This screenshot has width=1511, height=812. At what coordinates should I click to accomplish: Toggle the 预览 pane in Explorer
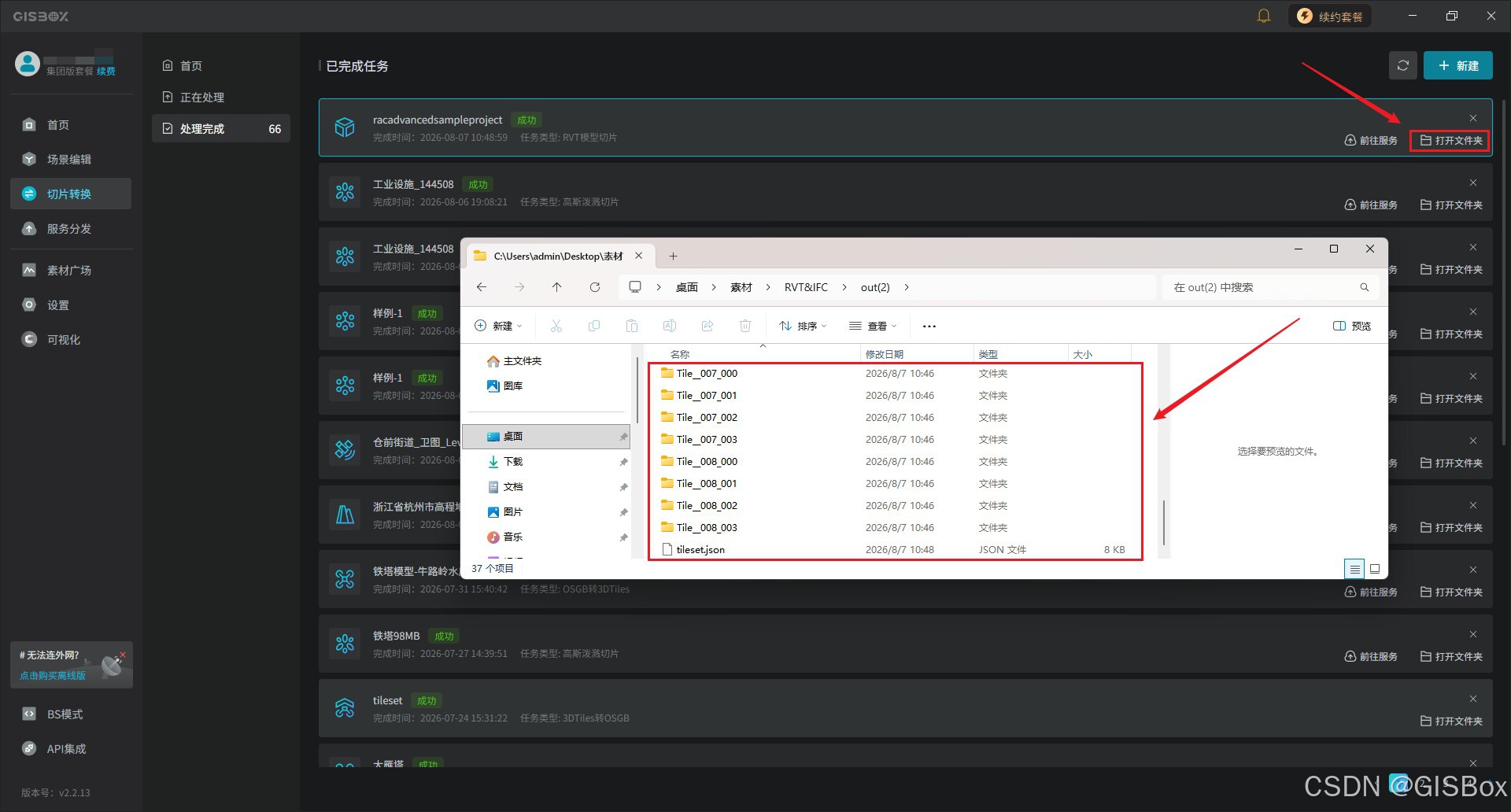1352,326
